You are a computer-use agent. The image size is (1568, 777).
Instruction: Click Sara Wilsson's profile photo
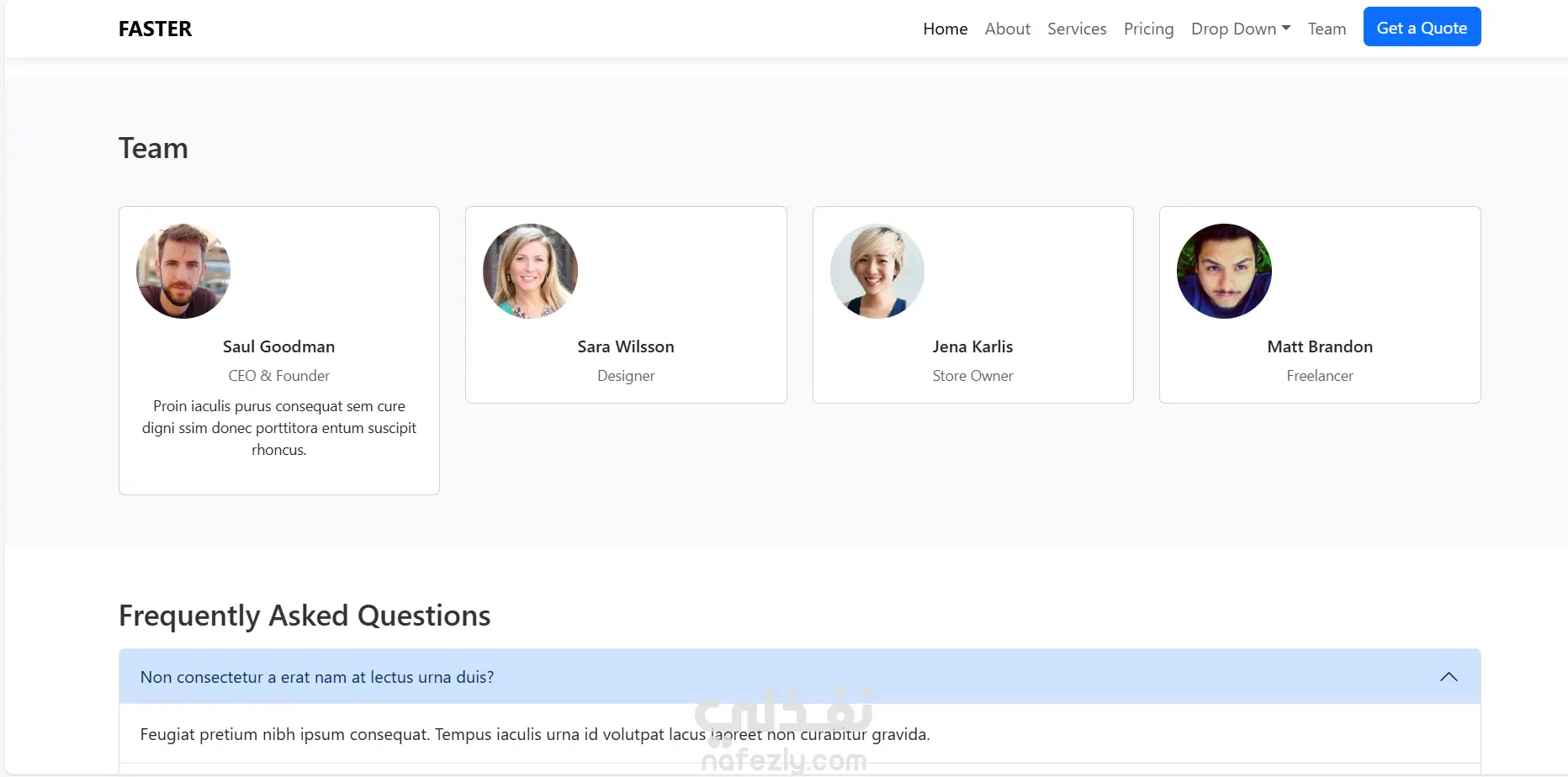click(x=530, y=271)
